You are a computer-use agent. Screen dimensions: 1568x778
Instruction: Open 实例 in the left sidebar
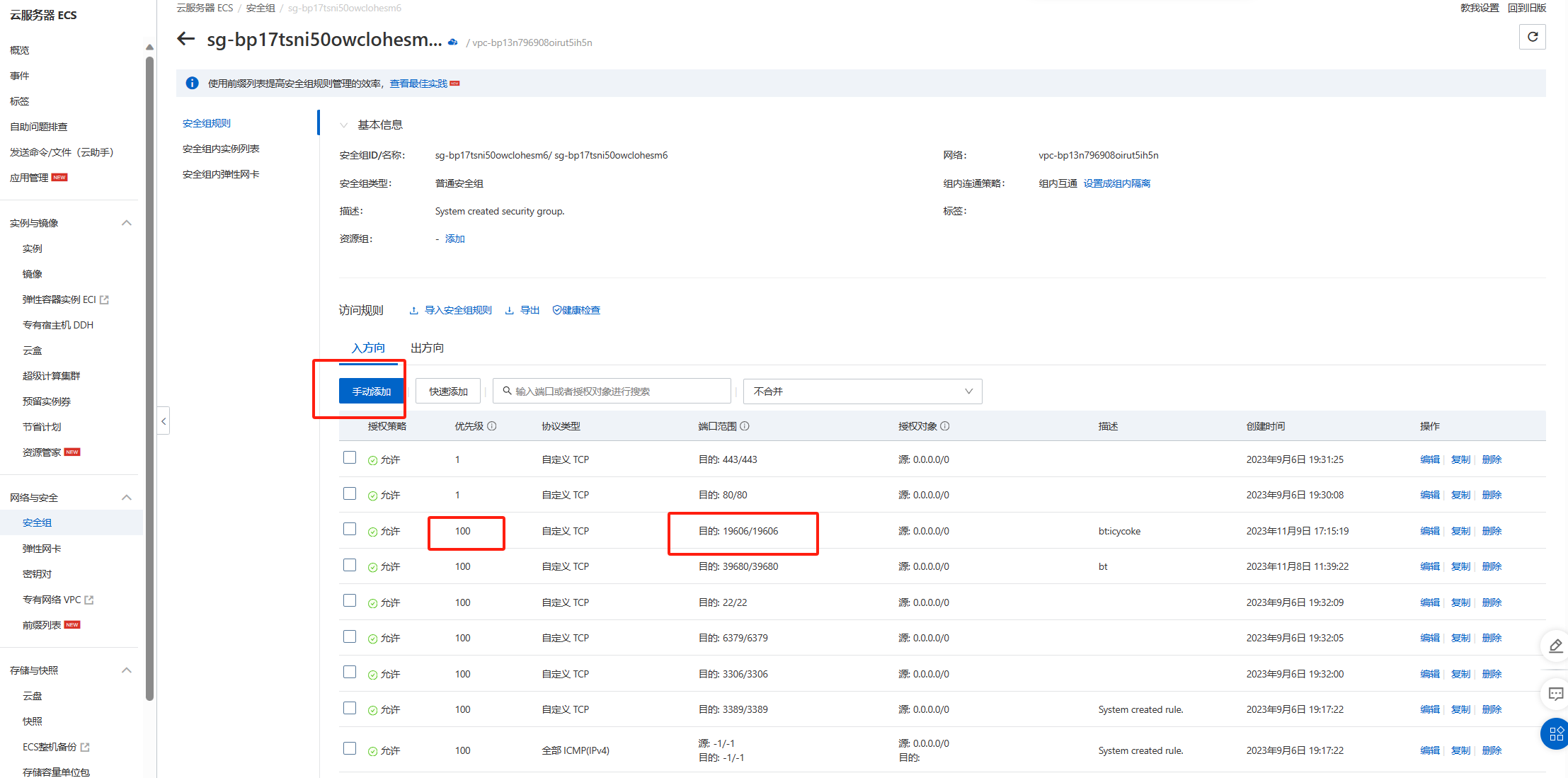click(33, 248)
